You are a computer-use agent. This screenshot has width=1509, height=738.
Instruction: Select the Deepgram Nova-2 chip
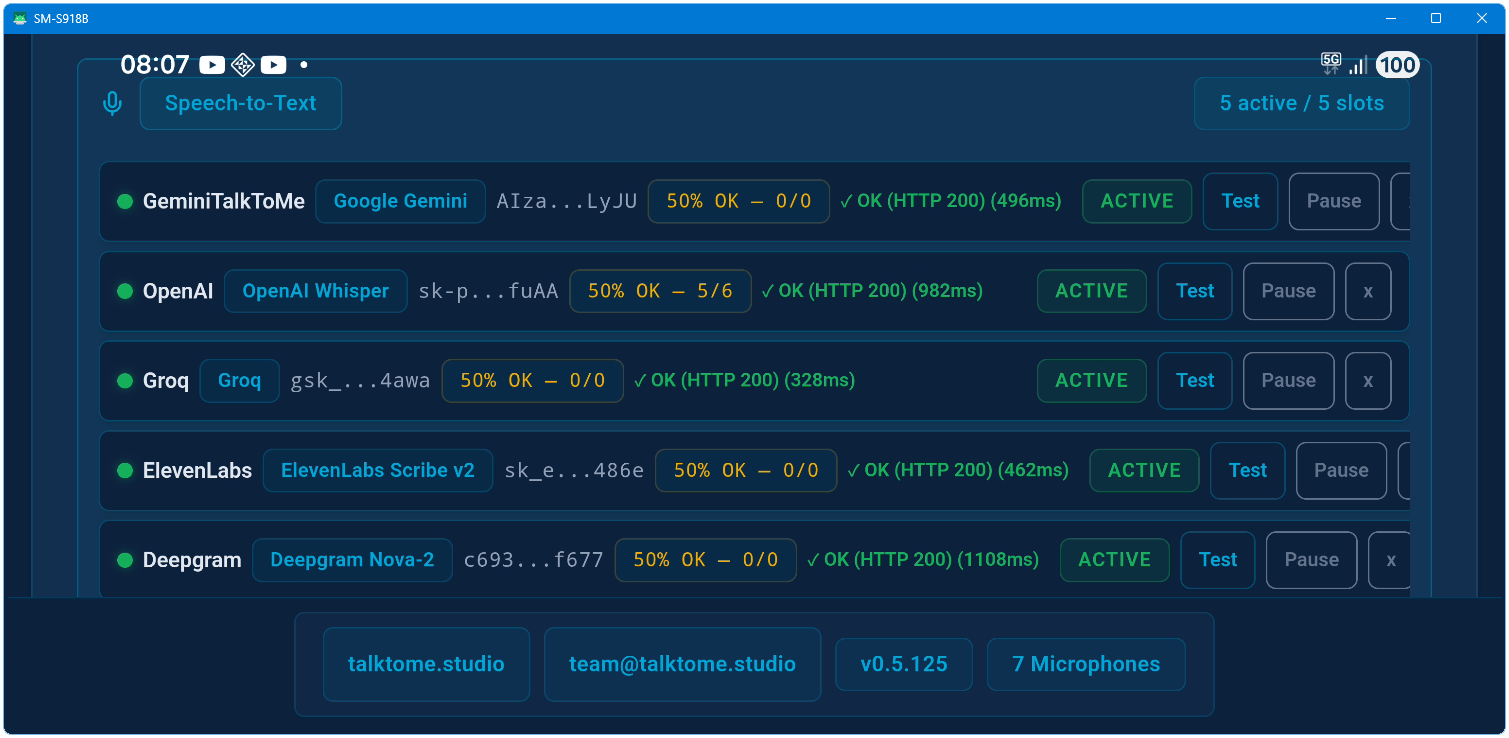(x=352, y=560)
